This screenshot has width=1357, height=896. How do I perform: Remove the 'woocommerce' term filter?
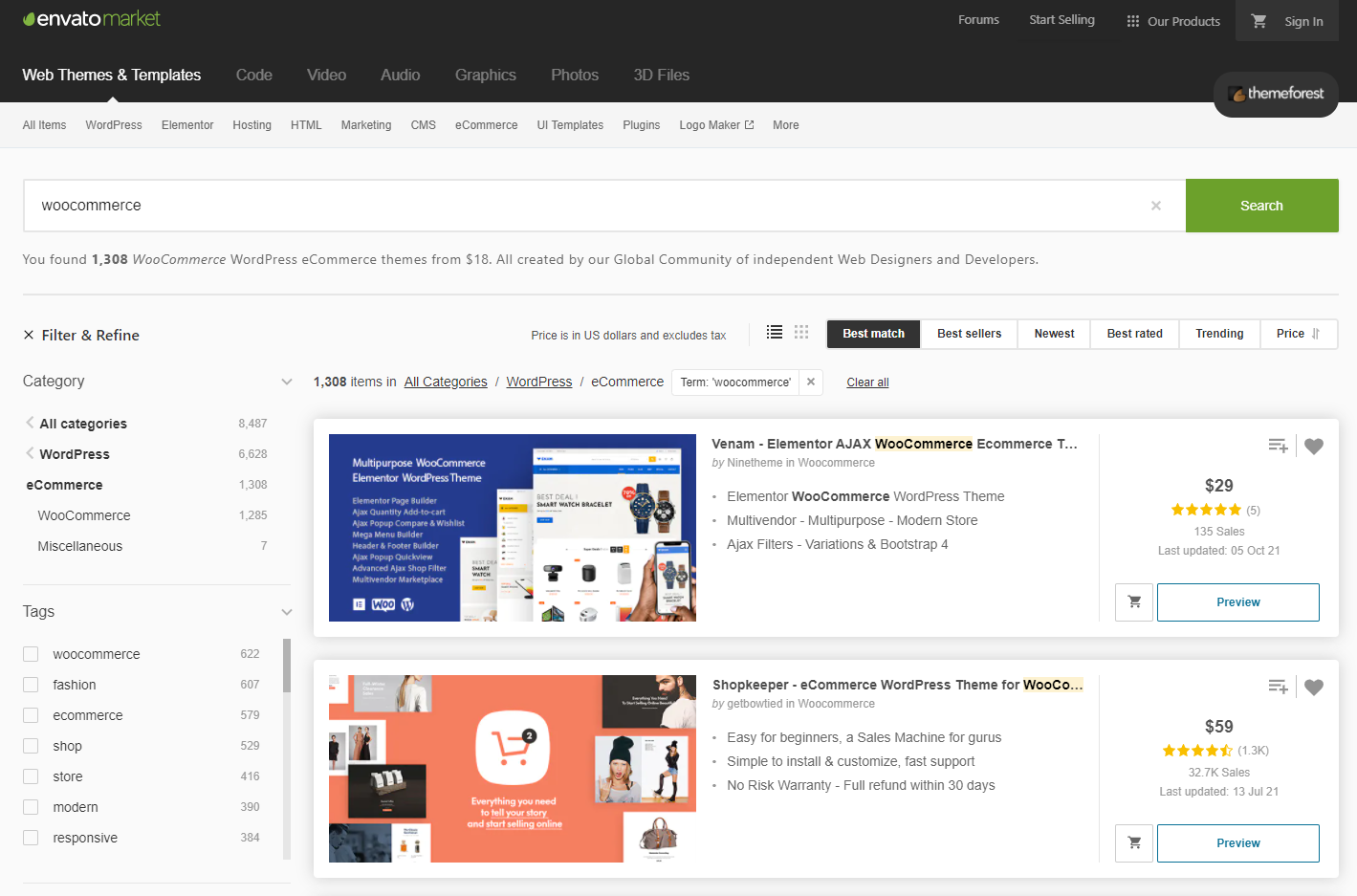coord(811,382)
